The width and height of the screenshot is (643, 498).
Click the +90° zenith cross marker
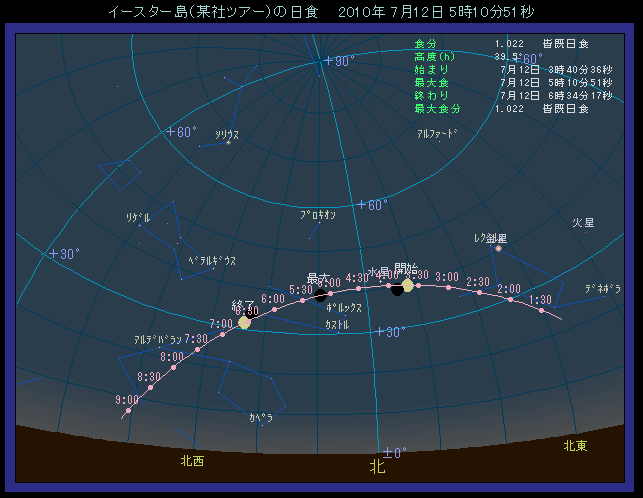point(326,62)
